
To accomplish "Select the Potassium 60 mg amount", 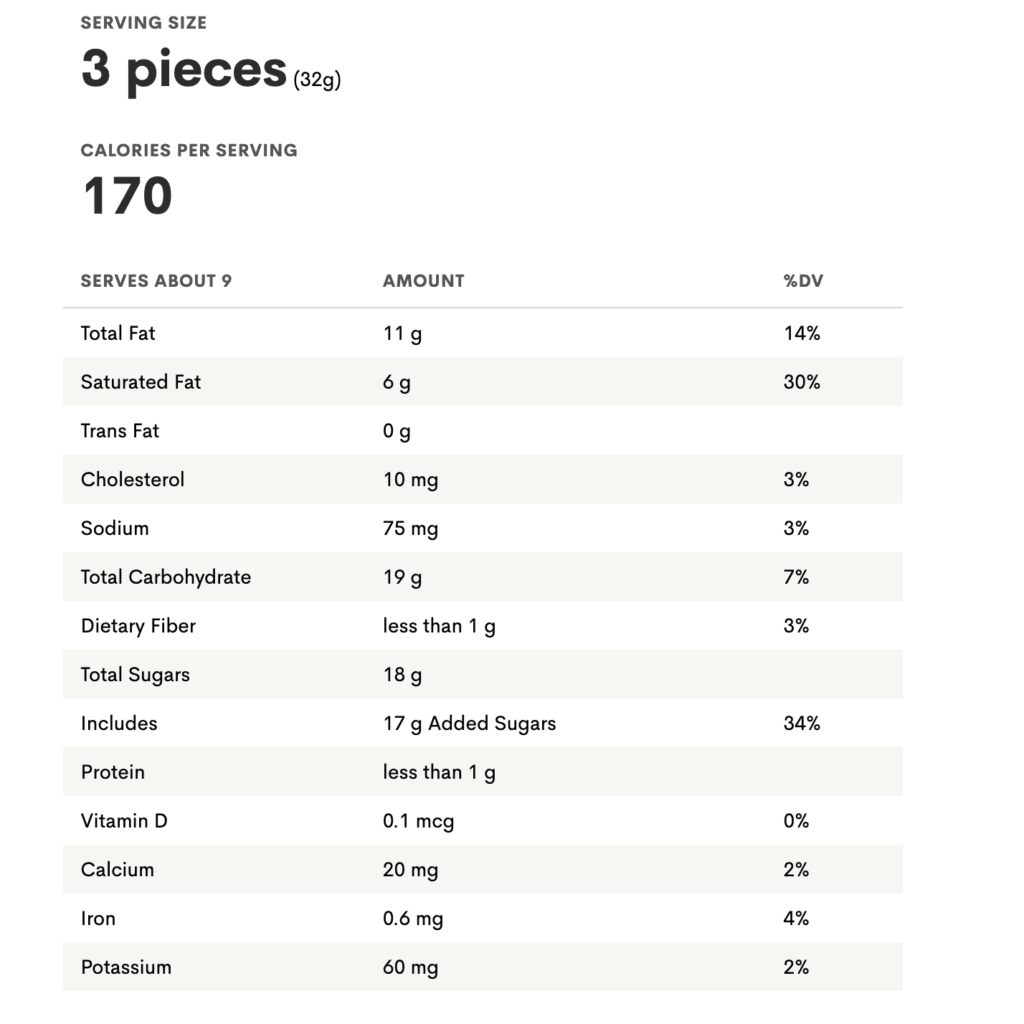I will pos(410,967).
